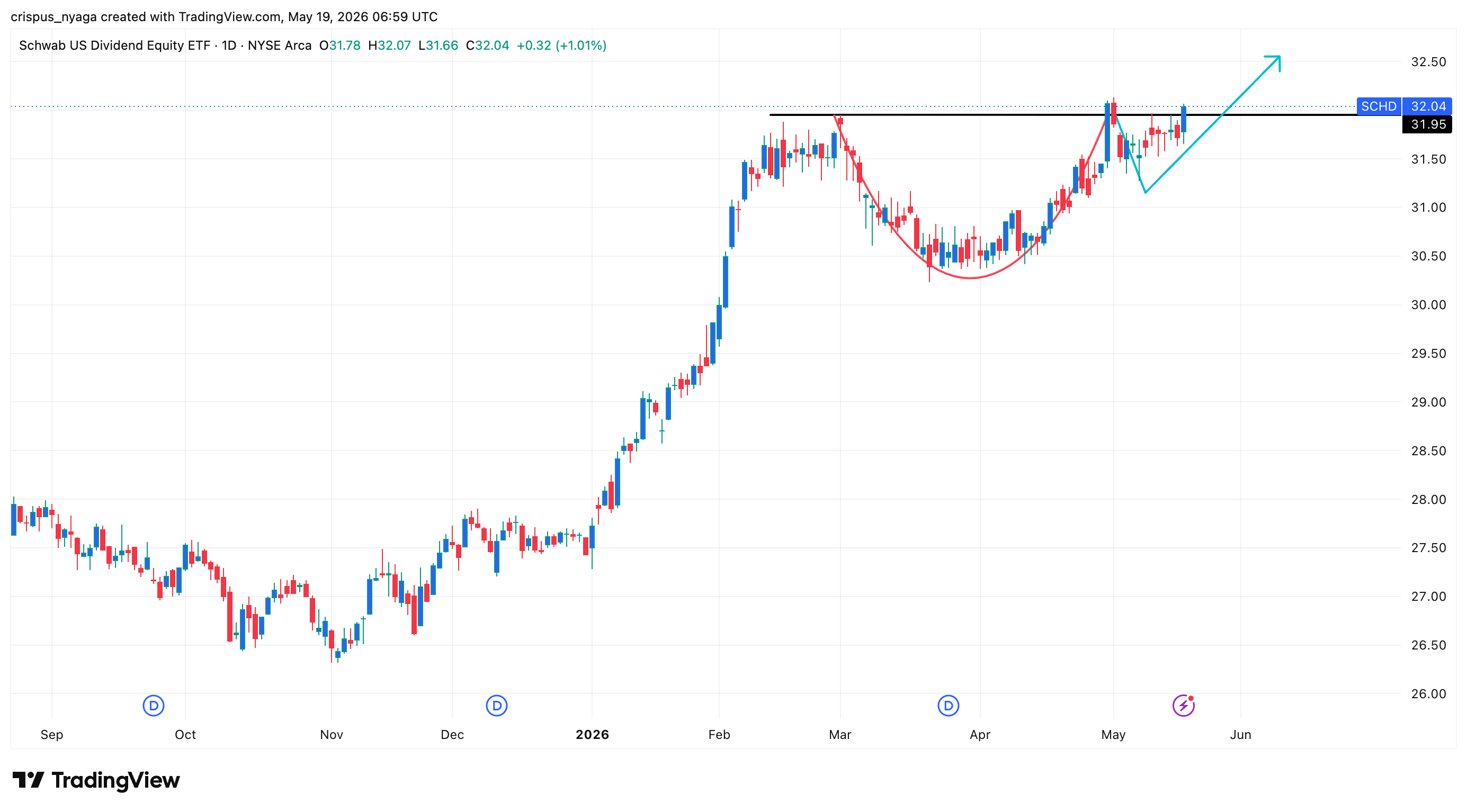Select the low value L31.66
Screen dimensions: 1467x812
pos(439,46)
